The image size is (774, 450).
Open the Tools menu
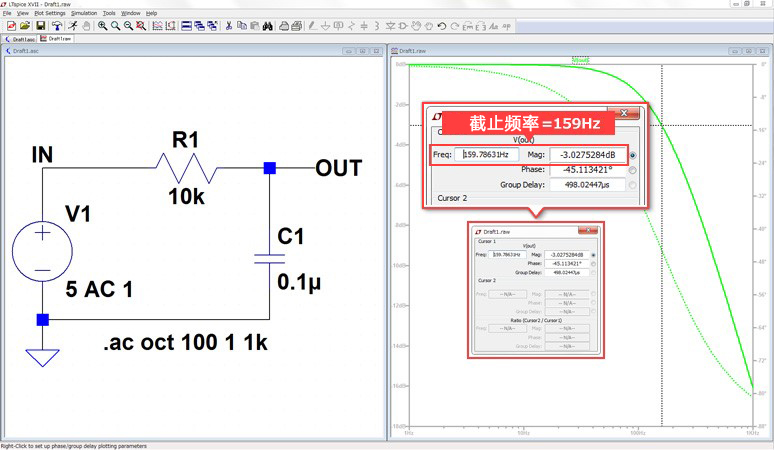pos(109,13)
